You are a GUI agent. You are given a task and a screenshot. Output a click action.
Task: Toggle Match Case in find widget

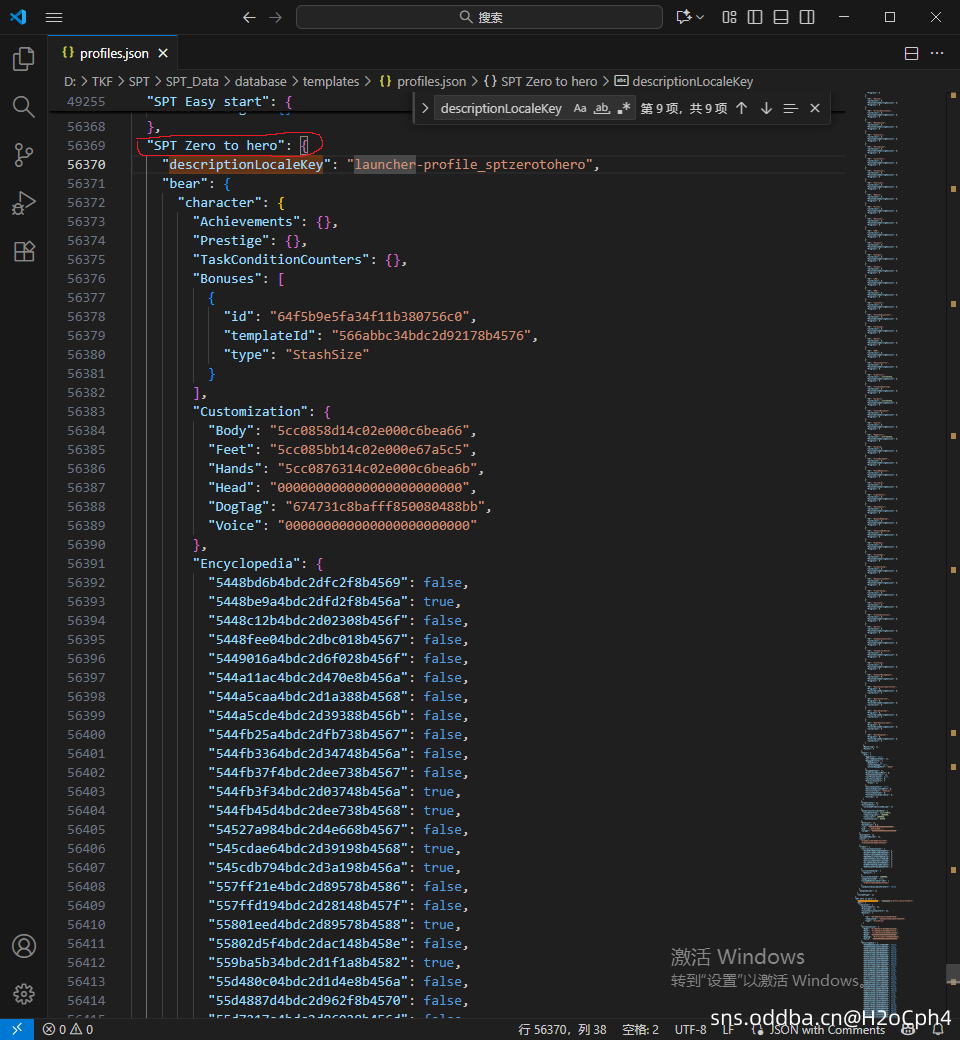tap(580, 109)
